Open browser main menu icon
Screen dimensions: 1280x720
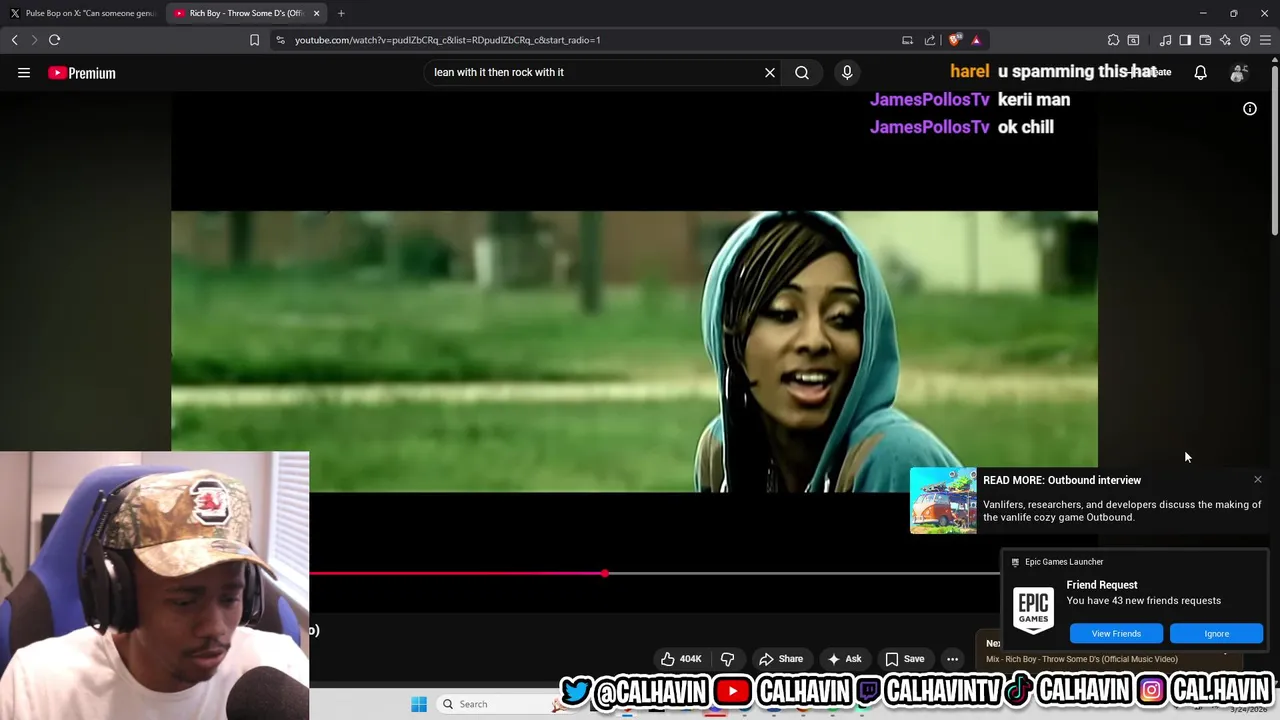tap(1265, 40)
